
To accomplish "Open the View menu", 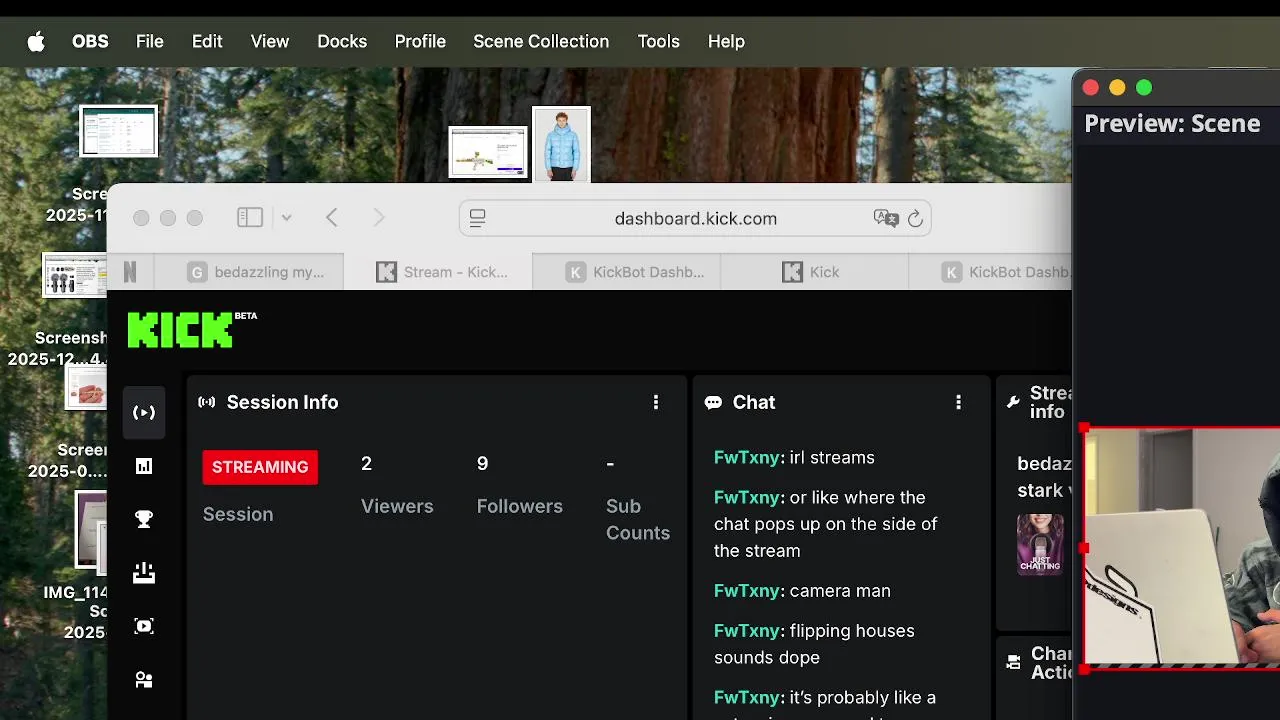I will [x=270, y=41].
